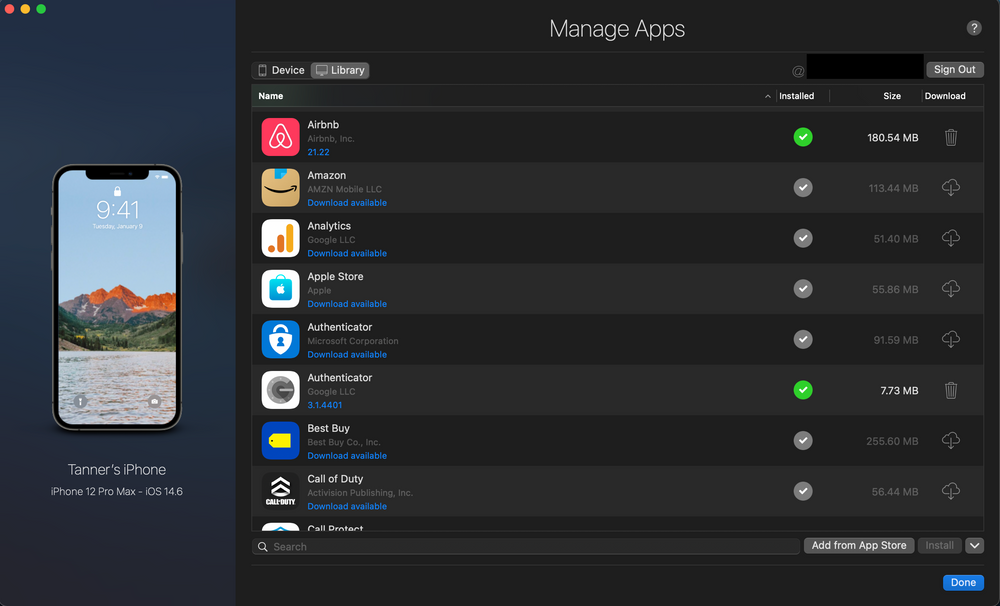Open the Install options dropdown arrow
1000x606 pixels.
pos(974,545)
